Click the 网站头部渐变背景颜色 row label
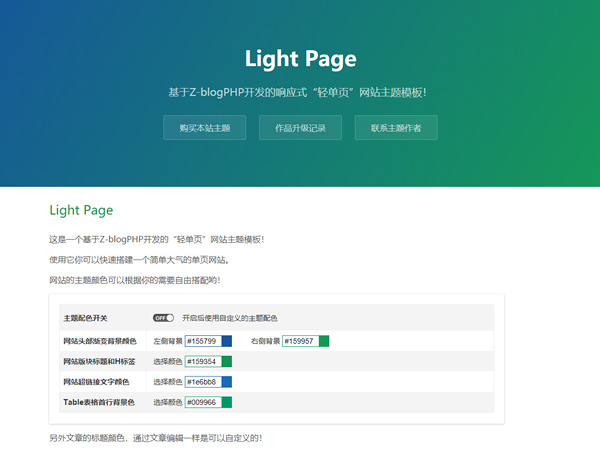The image size is (600, 450). tap(99, 341)
